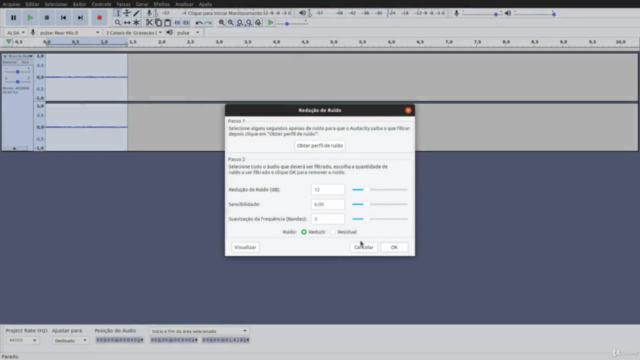Confirm the noise reduction dialog with OK
The image size is (640, 360).
[394, 247]
